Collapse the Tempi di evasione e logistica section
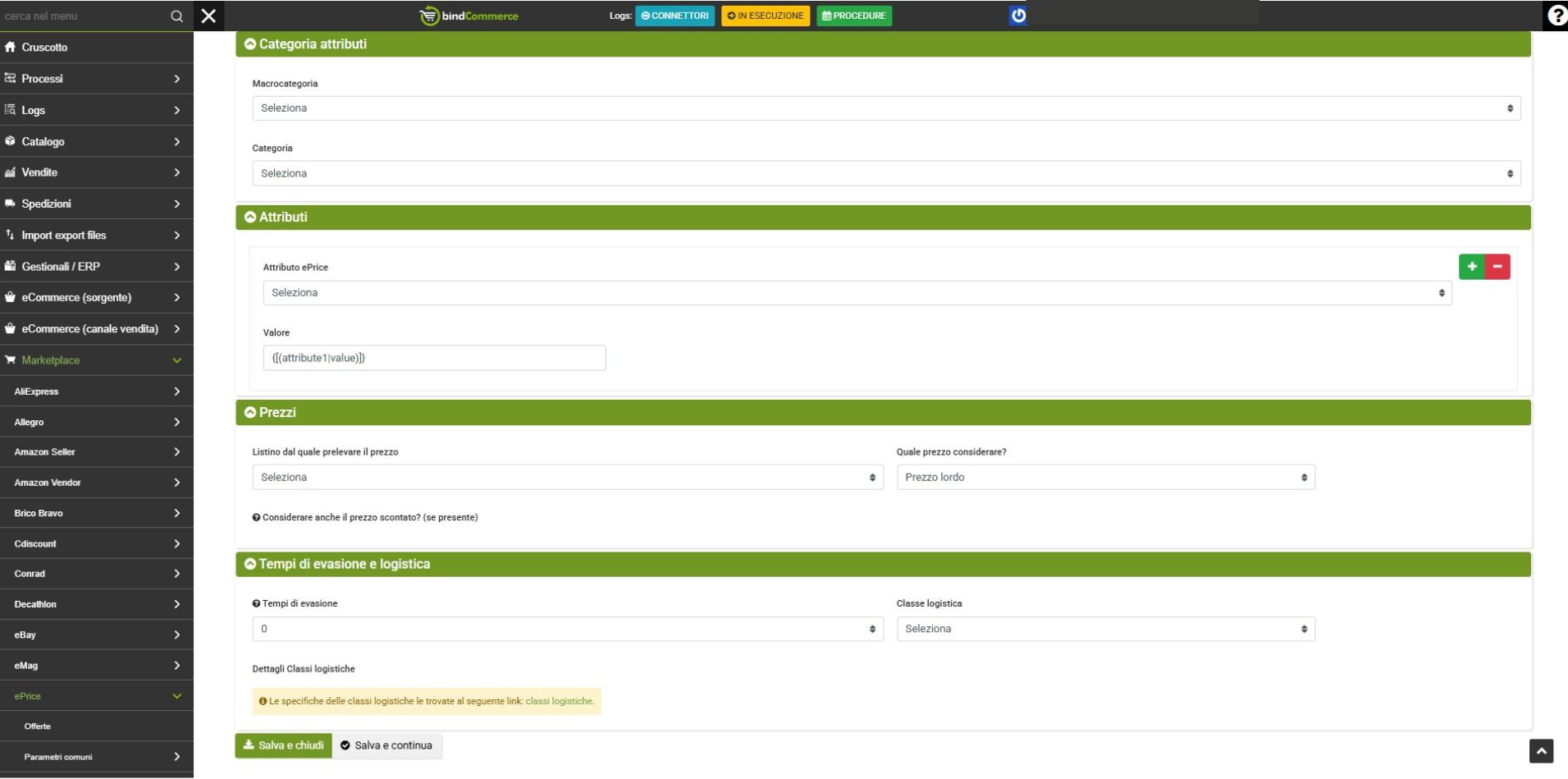This screenshot has width=1568, height=779. [250, 565]
